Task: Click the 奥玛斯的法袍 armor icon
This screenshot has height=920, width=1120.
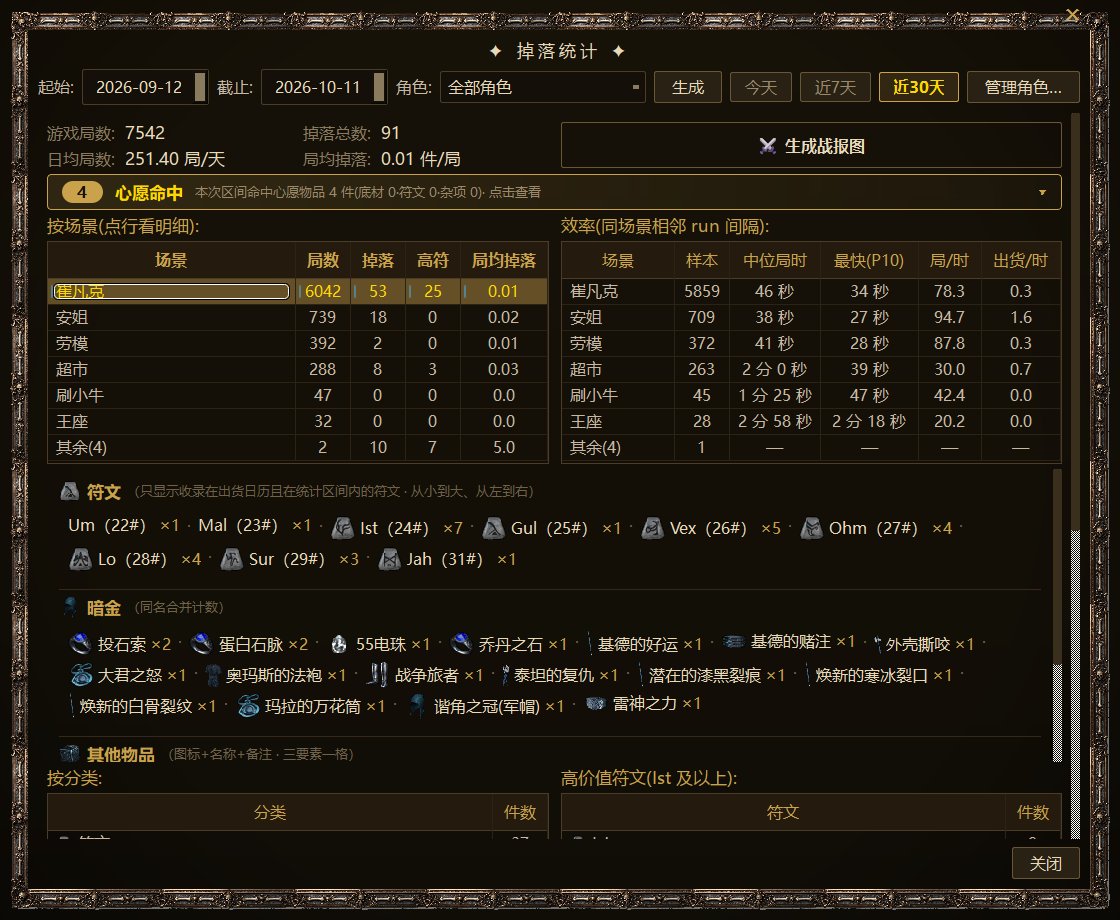Action: point(212,675)
